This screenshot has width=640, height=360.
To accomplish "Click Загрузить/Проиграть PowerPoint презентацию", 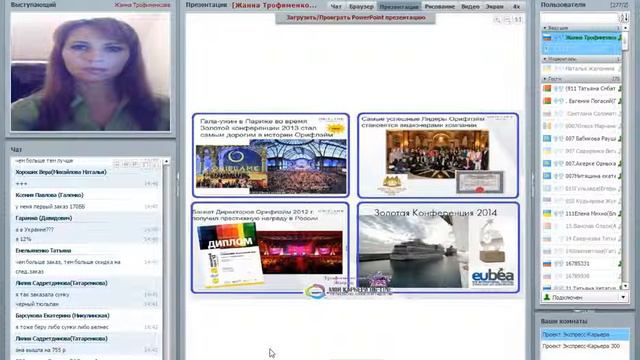I will pyautogui.click(x=355, y=18).
